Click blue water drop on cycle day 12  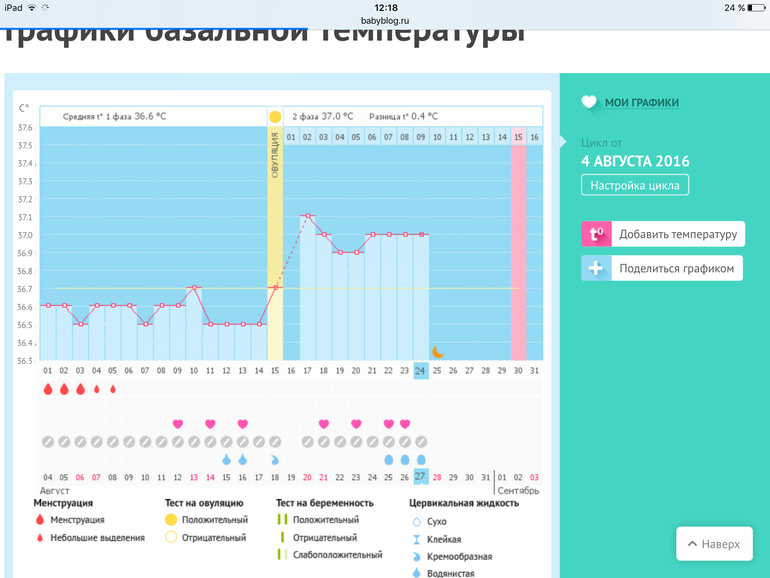pyautogui.click(x=226, y=459)
